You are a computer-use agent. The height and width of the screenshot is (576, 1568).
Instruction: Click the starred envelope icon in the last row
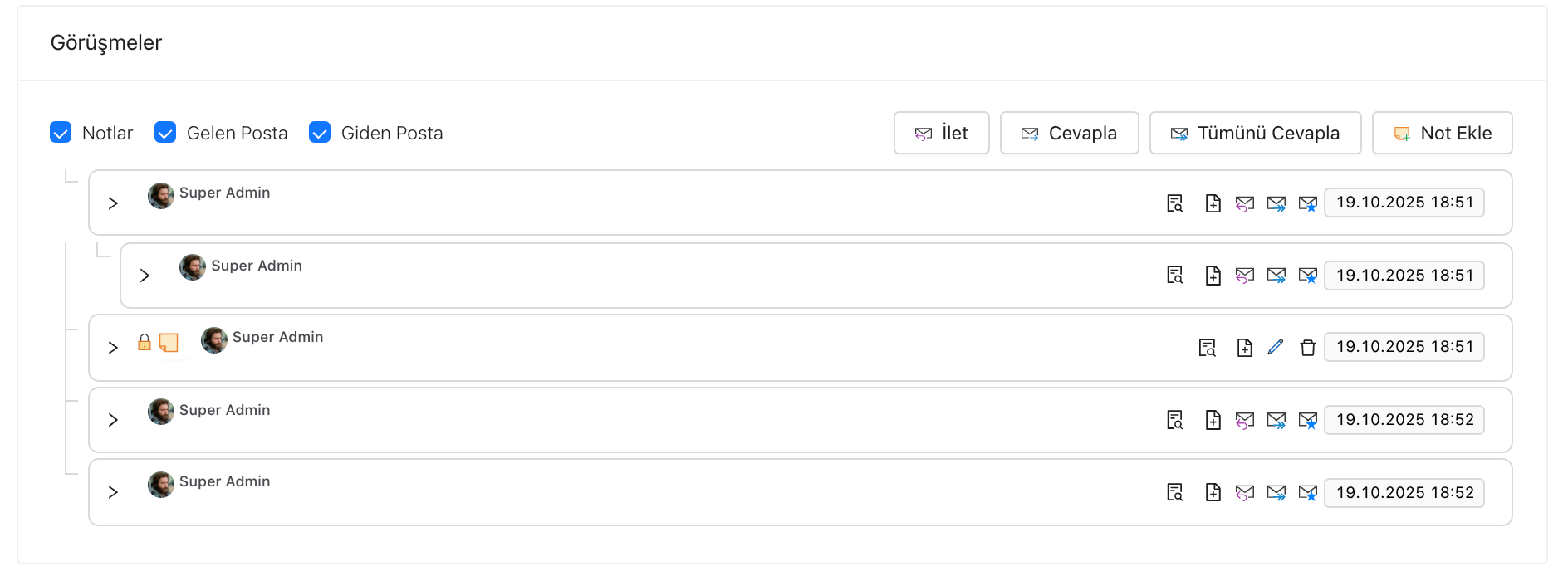1308,493
